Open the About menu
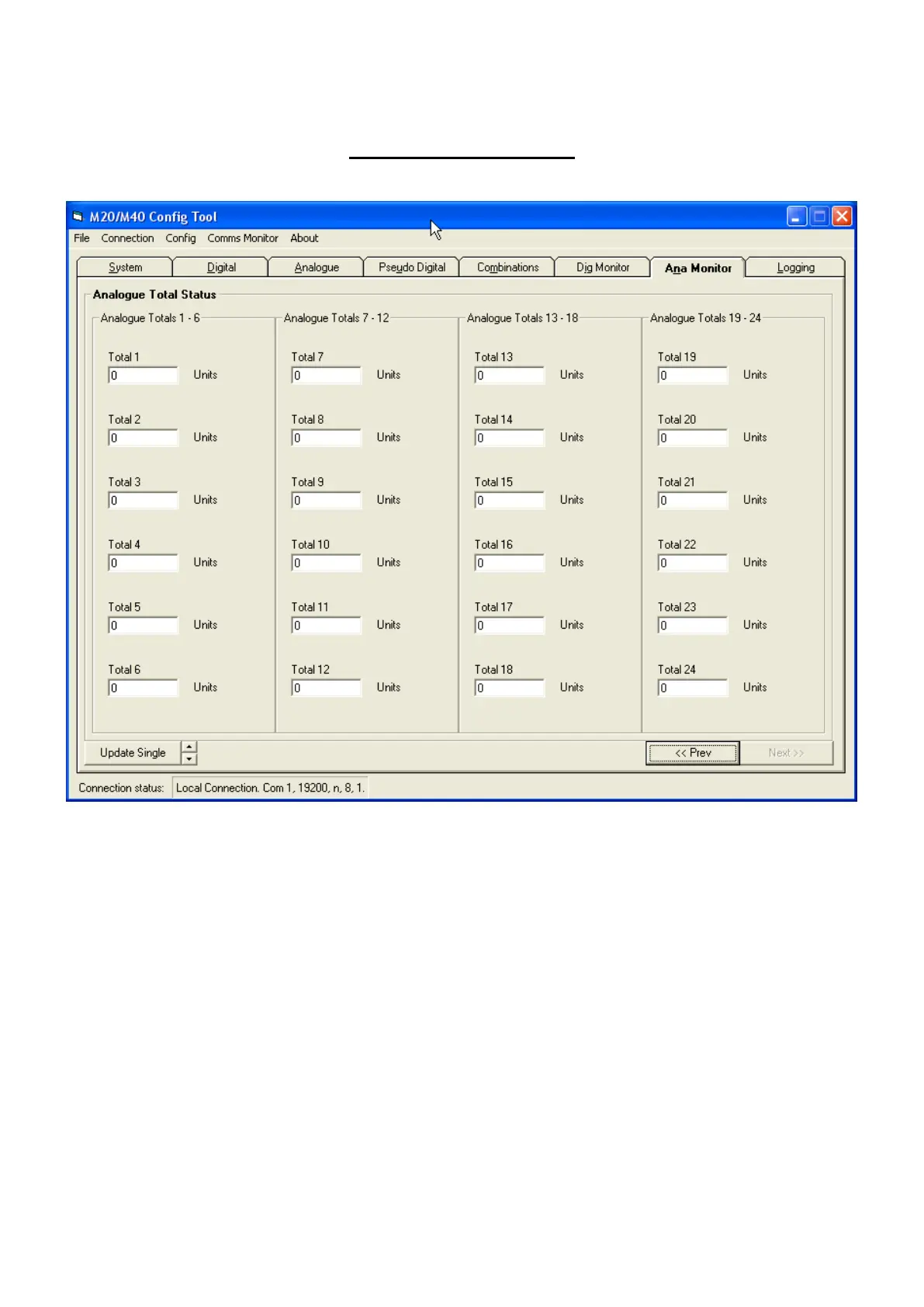 click(x=304, y=238)
